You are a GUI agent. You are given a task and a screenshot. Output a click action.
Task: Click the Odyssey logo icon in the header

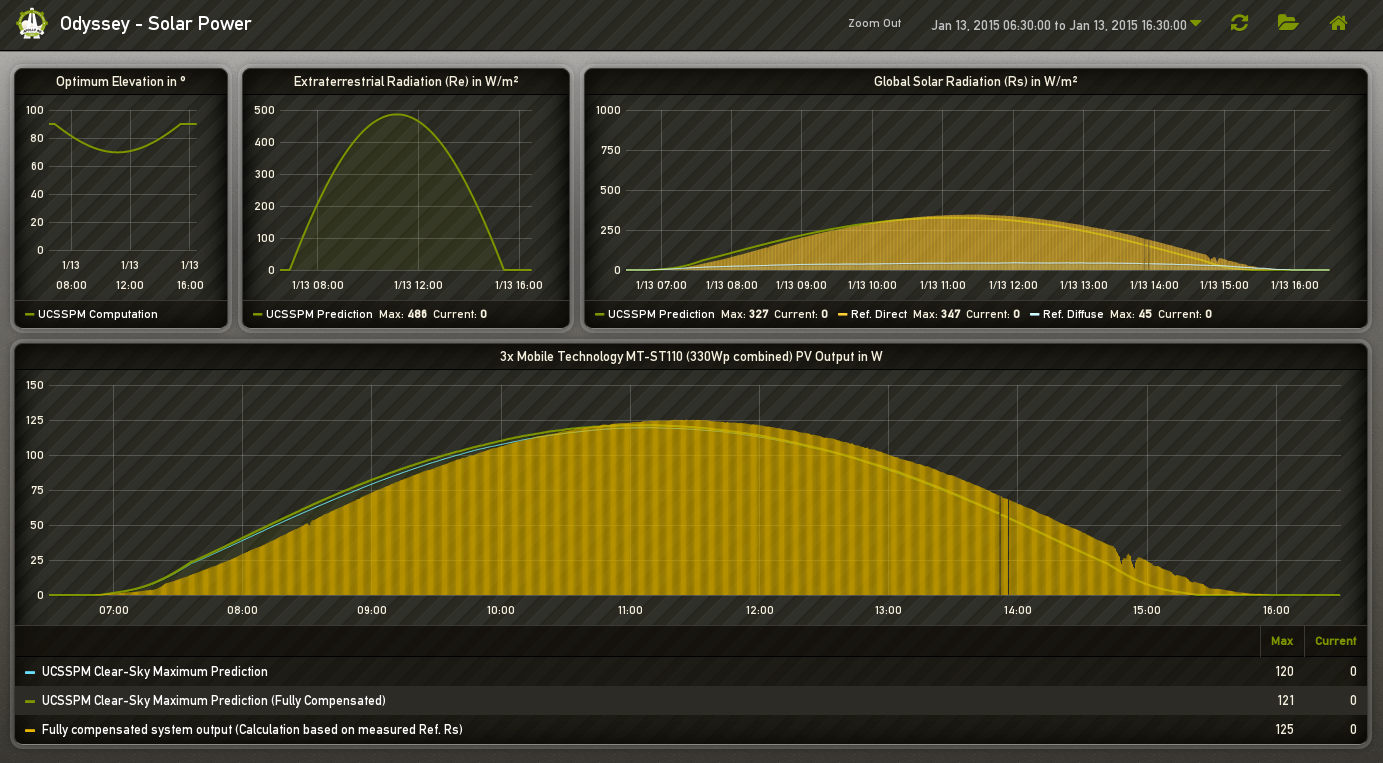pyautogui.click(x=32, y=23)
